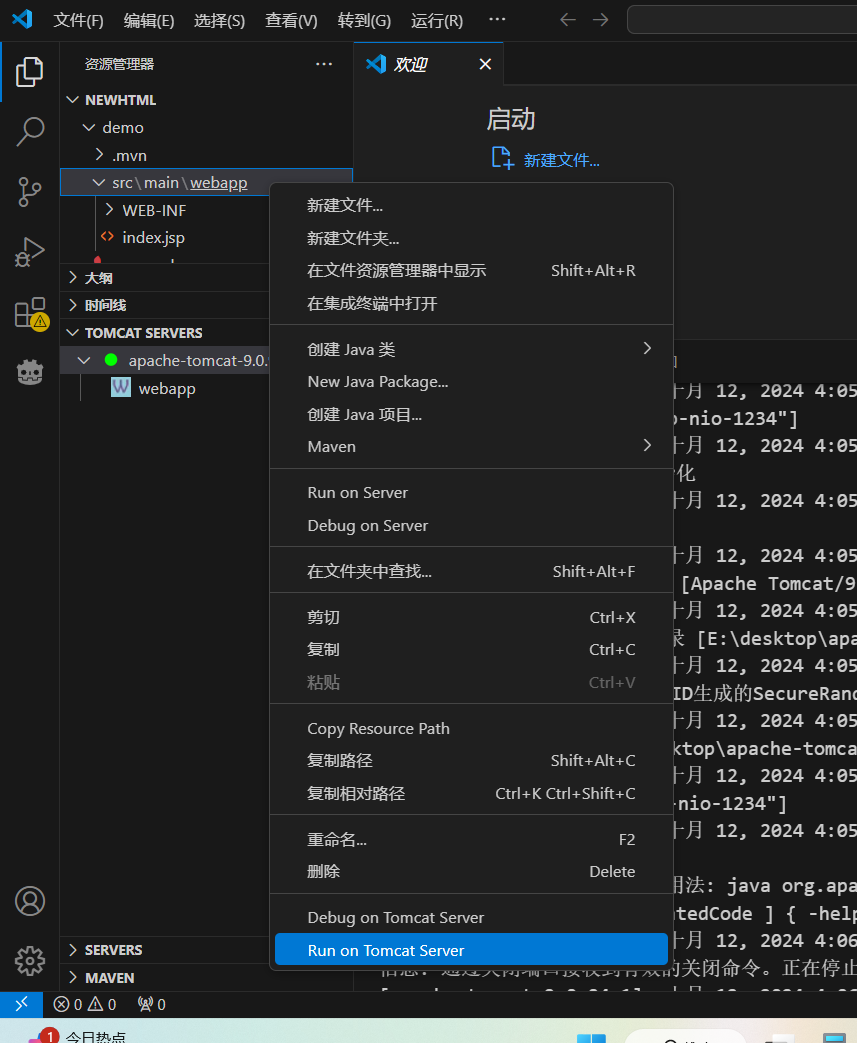Screen dimensions: 857x1043
Task: Select New Java Package...
Action: pyautogui.click(x=472, y=381)
